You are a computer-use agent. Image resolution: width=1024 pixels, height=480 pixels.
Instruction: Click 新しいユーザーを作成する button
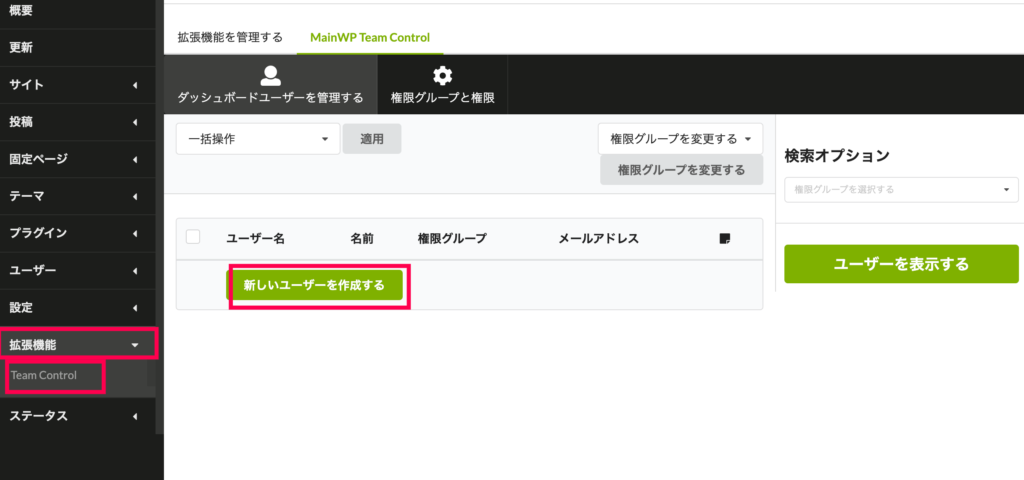[x=314, y=285]
